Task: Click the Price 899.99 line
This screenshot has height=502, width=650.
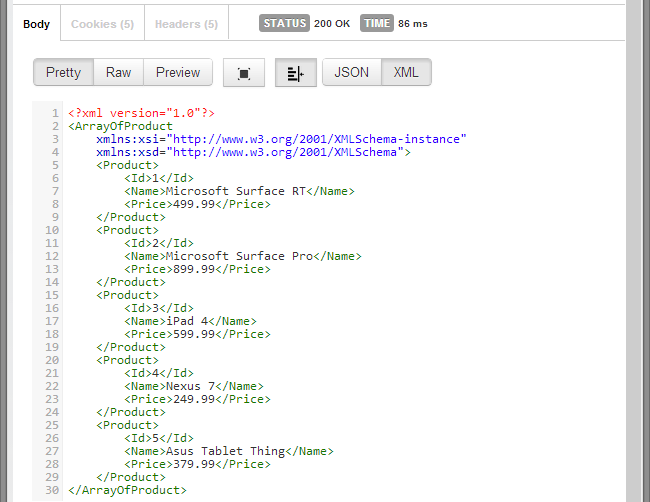Action: coord(197,269)
